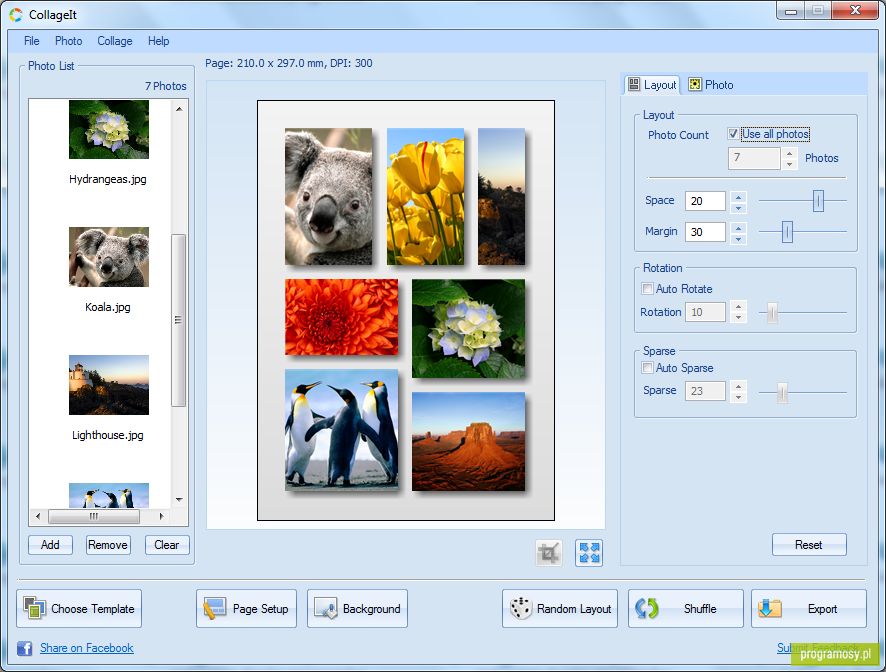
Task: Uncheck the Use all photos checkbox
Action: point(733,134)
